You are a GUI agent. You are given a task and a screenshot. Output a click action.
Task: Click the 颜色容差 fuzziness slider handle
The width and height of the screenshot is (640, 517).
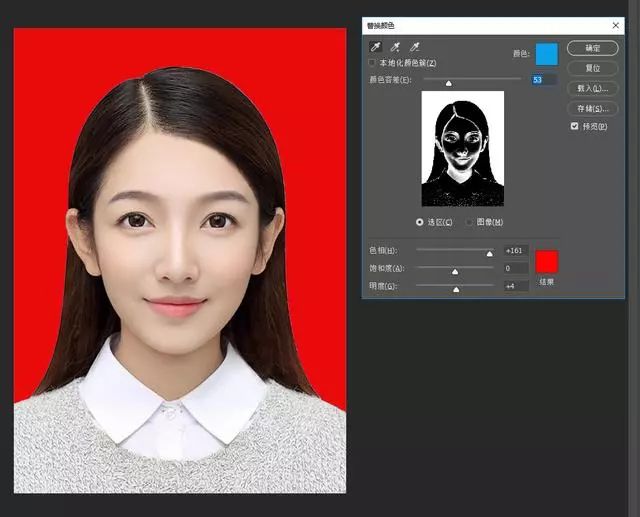[448, 83]
